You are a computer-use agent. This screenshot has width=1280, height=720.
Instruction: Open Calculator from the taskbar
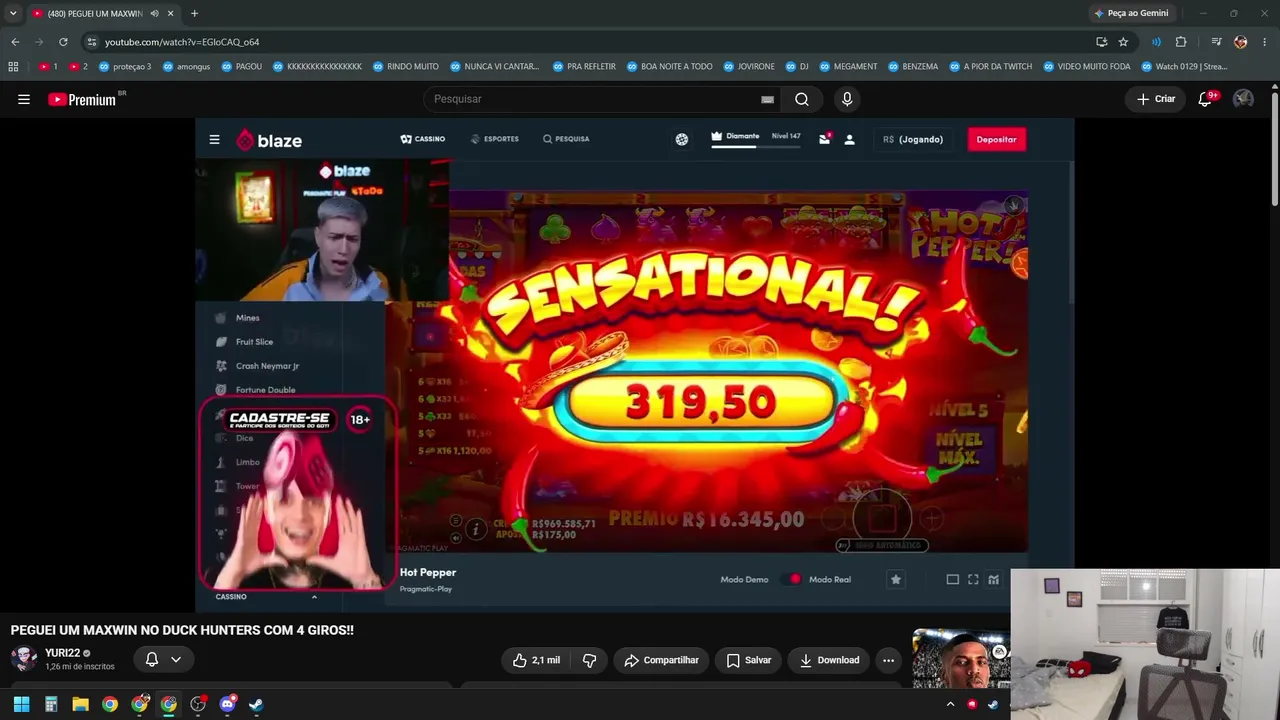coord(51,704)
